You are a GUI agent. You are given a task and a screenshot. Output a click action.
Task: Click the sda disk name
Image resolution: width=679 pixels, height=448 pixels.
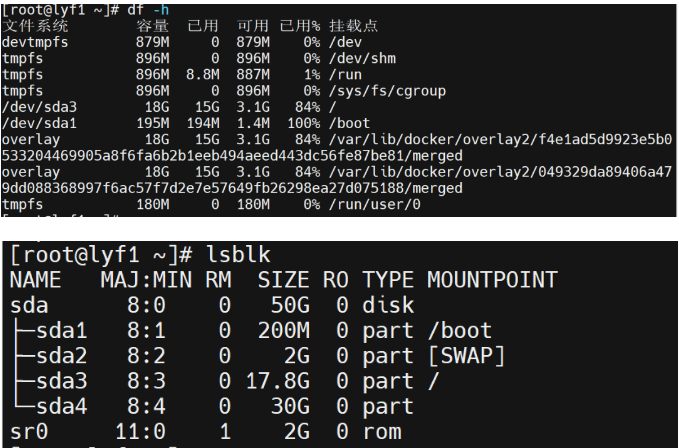tap(29, 306)
